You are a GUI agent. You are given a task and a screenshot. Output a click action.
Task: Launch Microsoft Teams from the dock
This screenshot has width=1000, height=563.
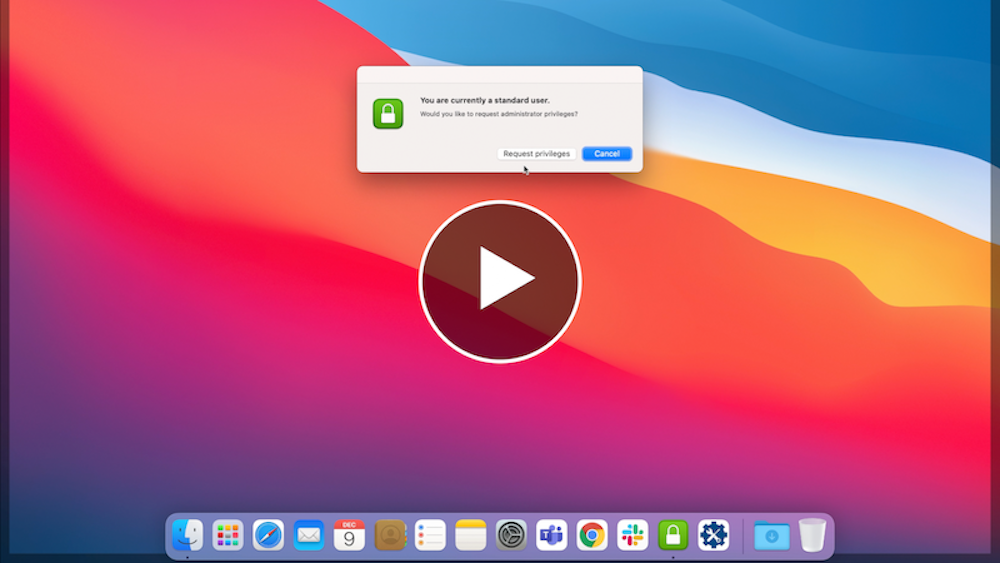coord(551,535)
